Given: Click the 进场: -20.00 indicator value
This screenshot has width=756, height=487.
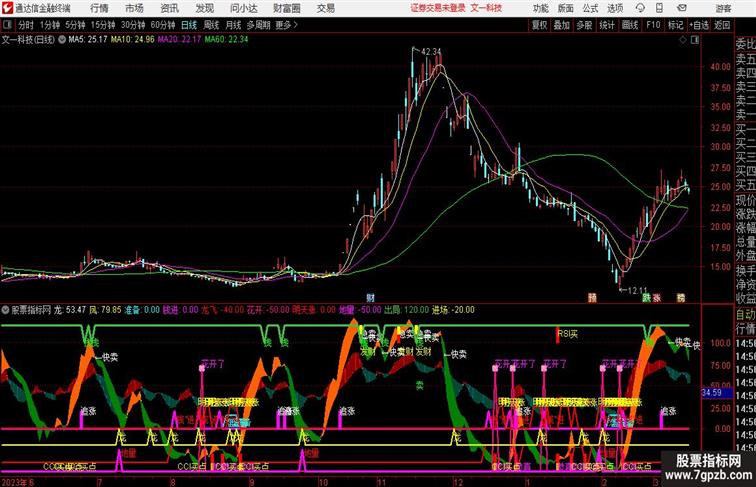Looking at the screenshot, I should pyautogui.click(x=453, y=310).
